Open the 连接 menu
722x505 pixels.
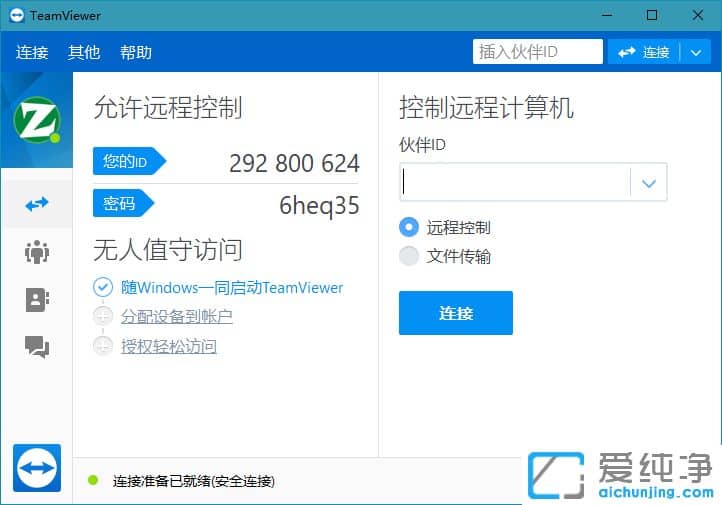[32, 52]
